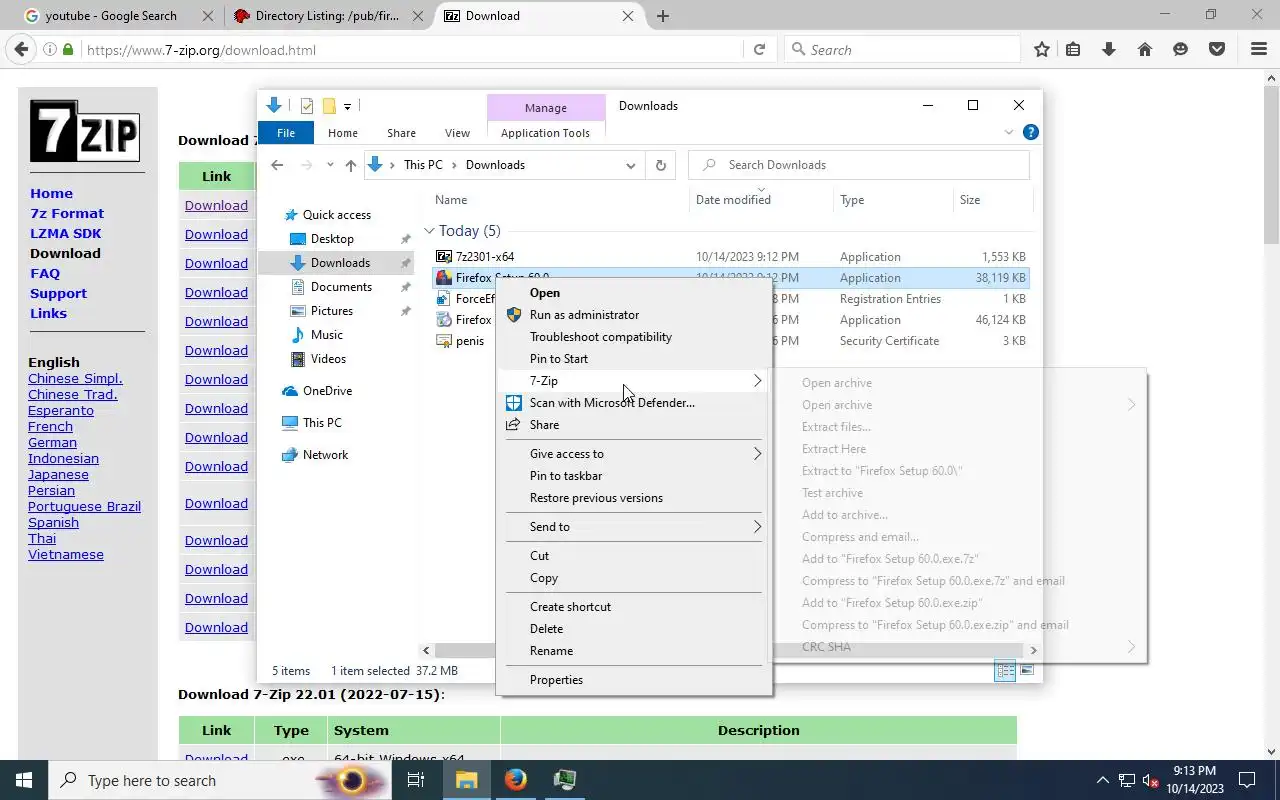Click the Pocket icon in Firefox toolbar
This screenshot has height=800, width=1280.
(x=1217, y=49)
